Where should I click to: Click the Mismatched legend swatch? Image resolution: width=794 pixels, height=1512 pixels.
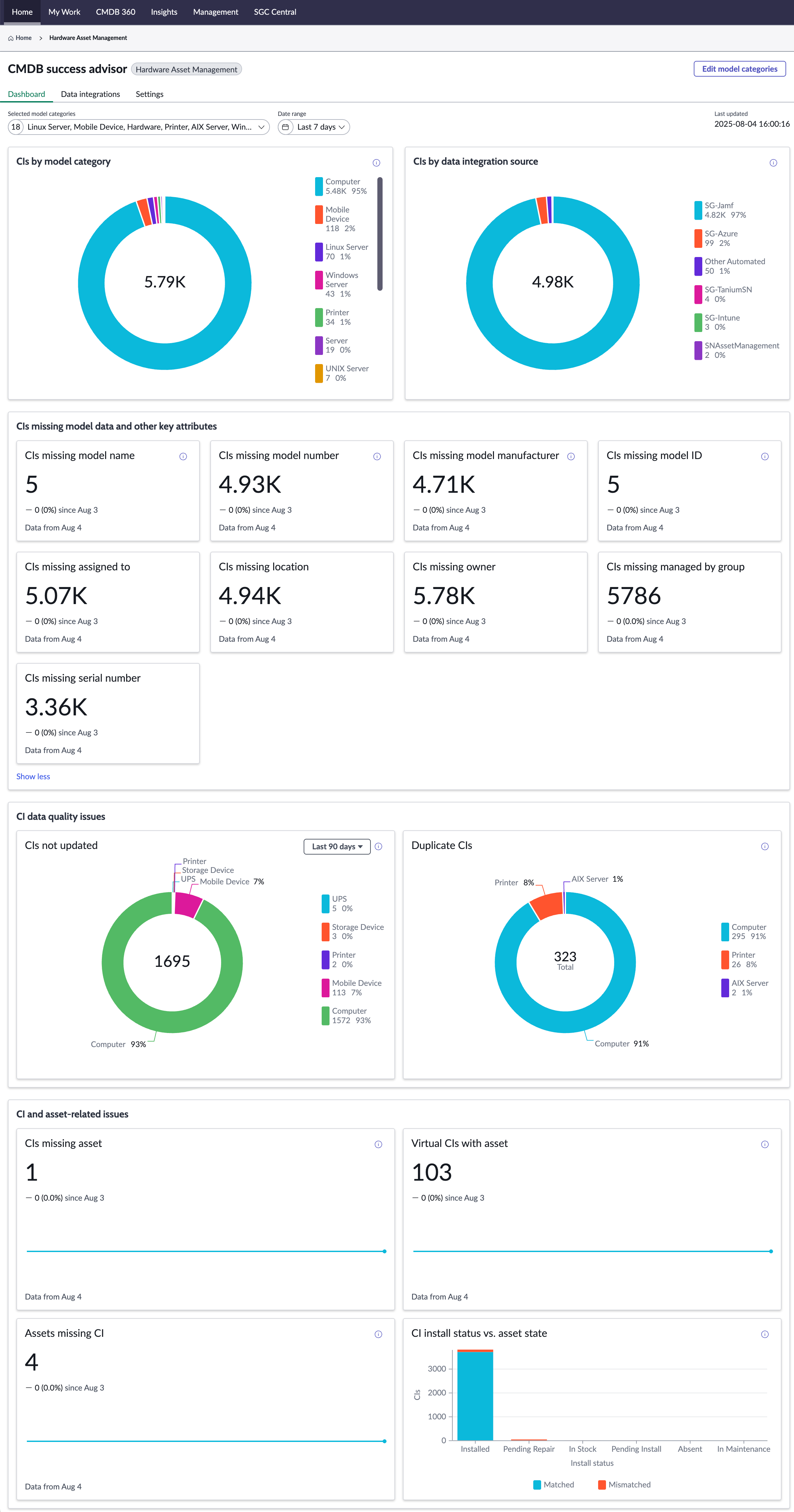(602, 1484)
